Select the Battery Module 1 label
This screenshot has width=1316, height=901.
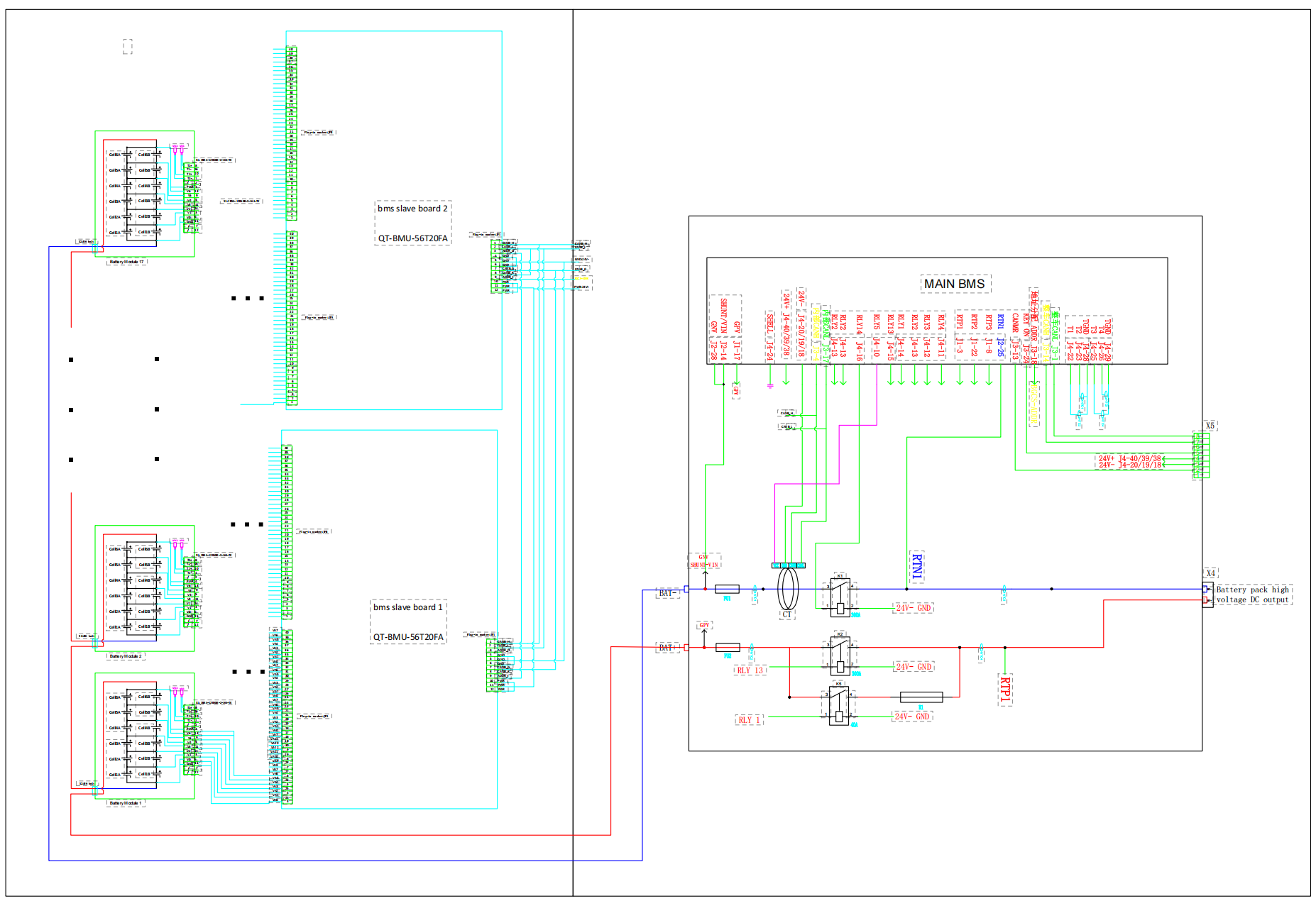(126, 803)
